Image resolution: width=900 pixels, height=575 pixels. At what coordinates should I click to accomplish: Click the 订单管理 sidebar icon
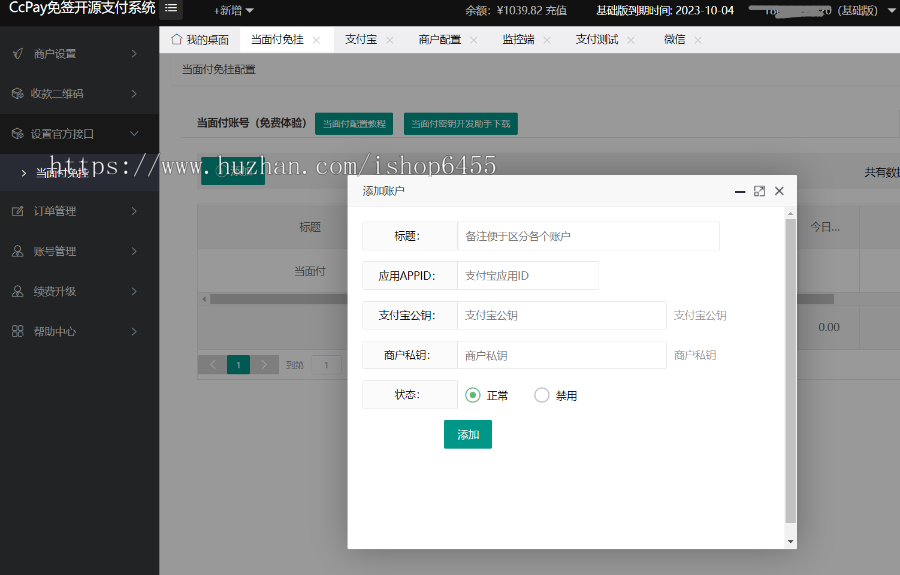(x=17, y=211)
